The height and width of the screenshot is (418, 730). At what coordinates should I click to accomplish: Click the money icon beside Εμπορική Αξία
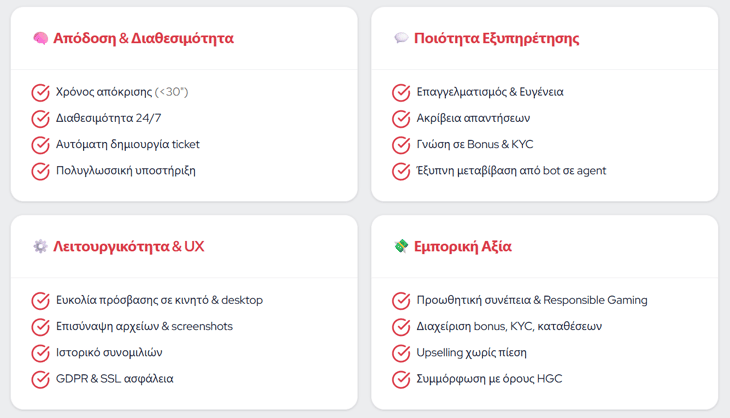[401, 246]
